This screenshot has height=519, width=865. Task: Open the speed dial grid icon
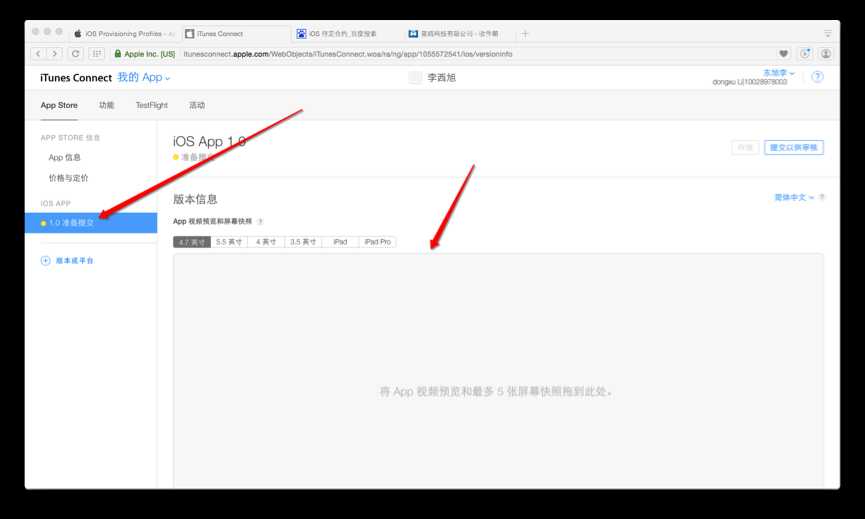point(97,53)
